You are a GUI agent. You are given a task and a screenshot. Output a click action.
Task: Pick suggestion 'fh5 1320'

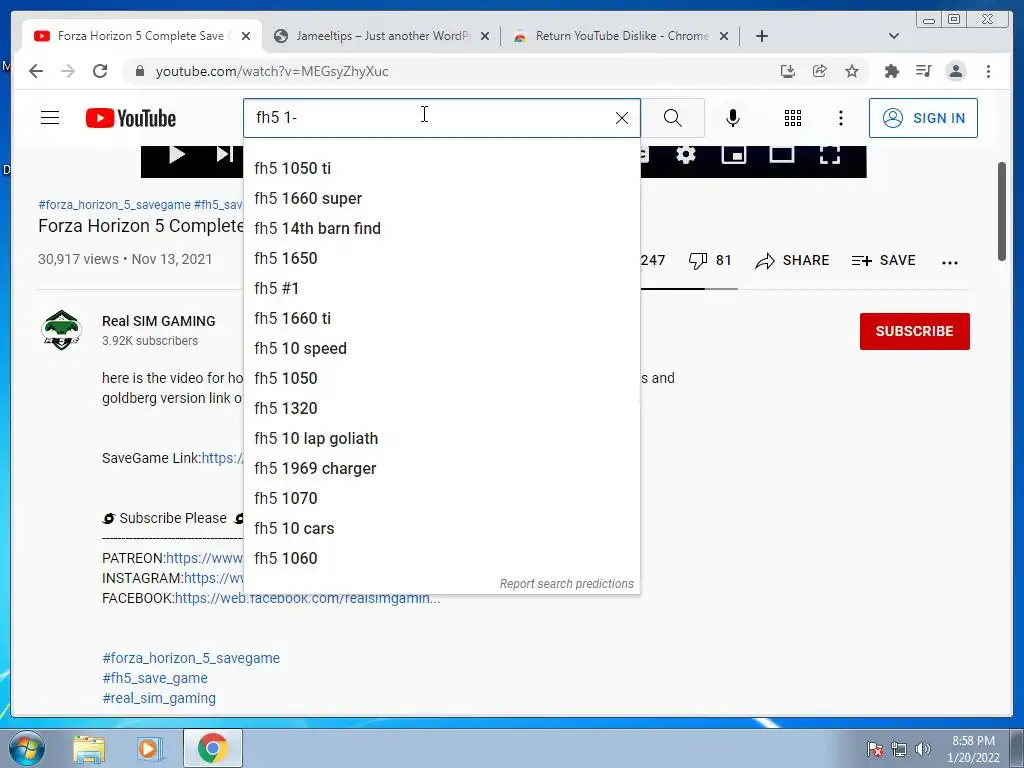pyautogui.click(x=441, y=409)
